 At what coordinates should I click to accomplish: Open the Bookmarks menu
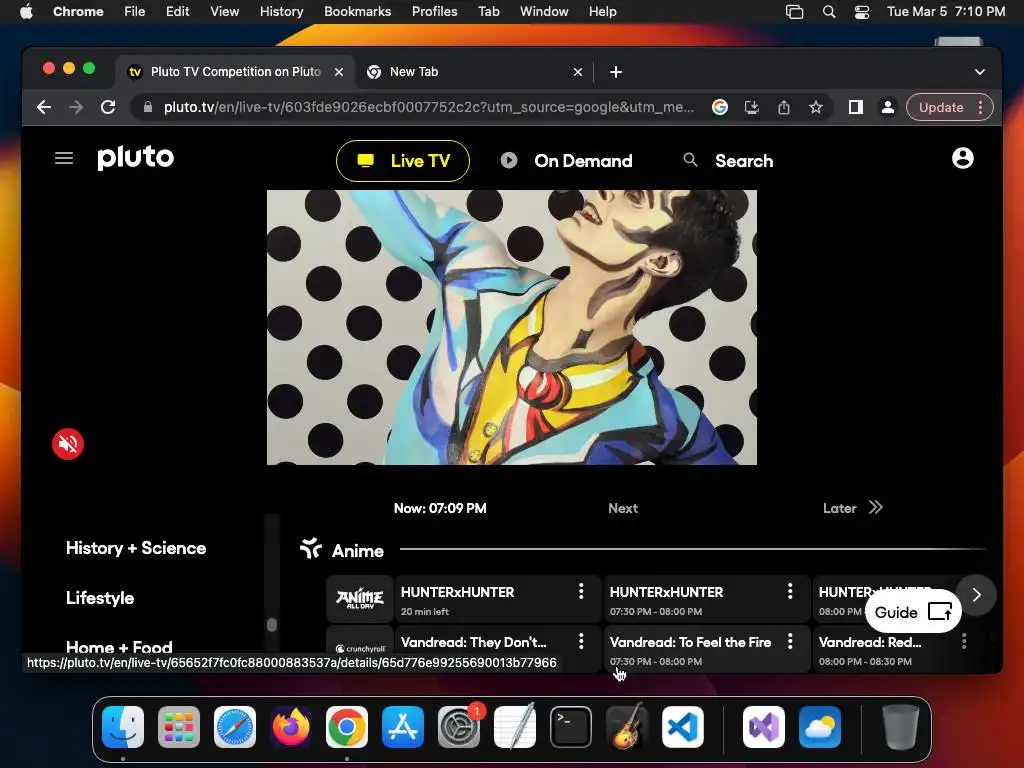(357, 11)
